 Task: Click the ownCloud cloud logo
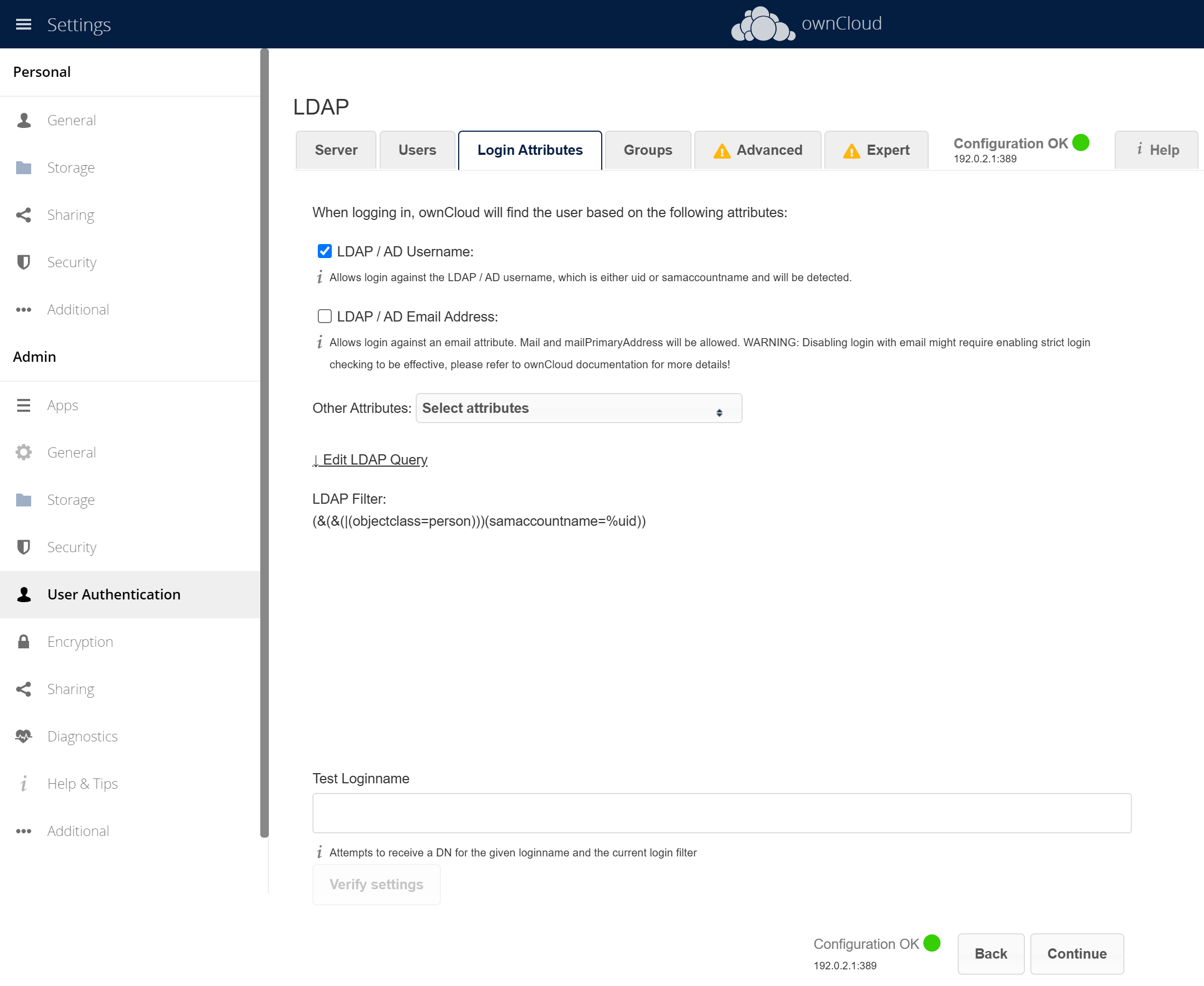click(x=763, y=24)
